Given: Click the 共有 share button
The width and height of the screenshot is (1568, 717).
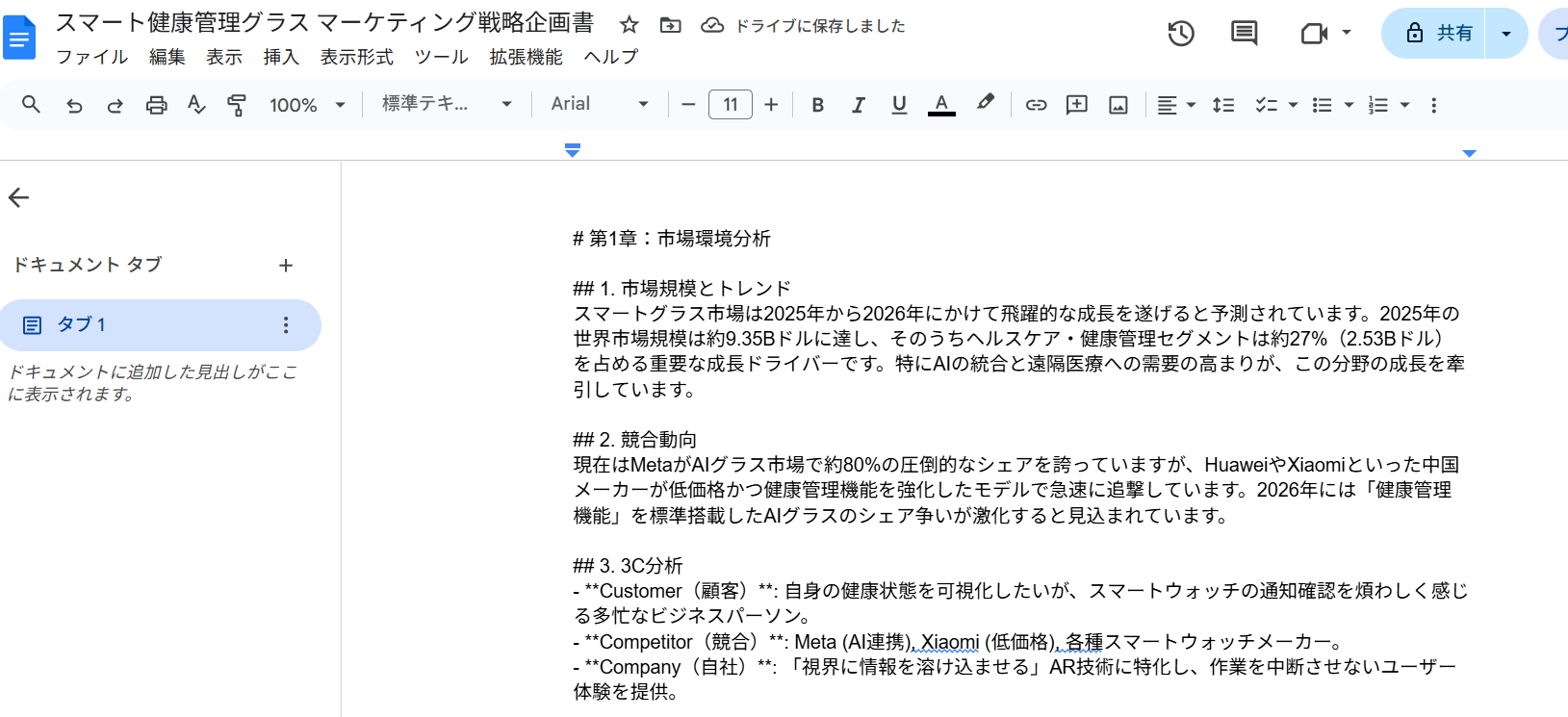Looking at the screenshot, I should click(x=1433, y=34).
